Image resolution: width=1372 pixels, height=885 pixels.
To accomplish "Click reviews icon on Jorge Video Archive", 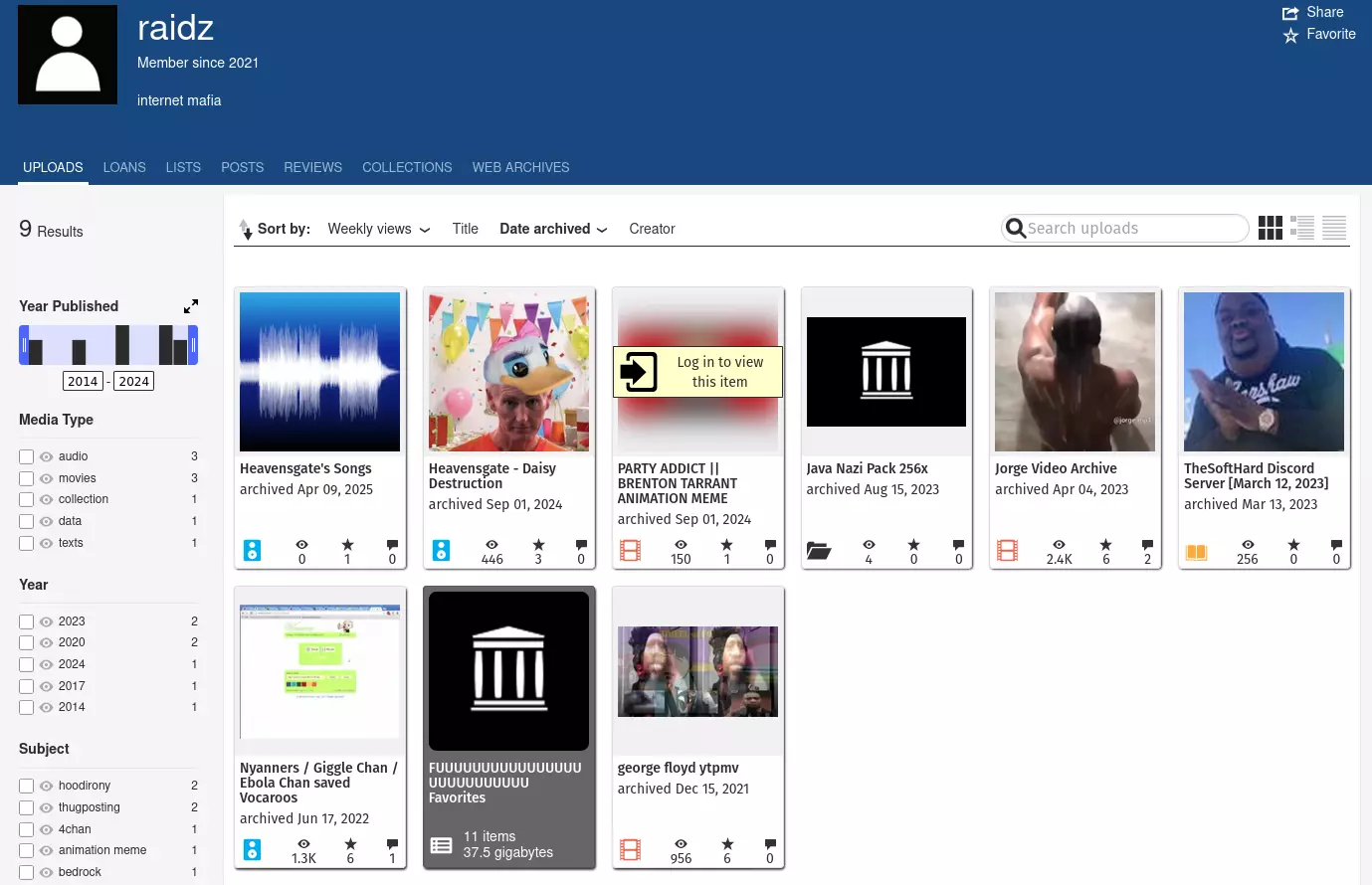I will point(1147,545).
